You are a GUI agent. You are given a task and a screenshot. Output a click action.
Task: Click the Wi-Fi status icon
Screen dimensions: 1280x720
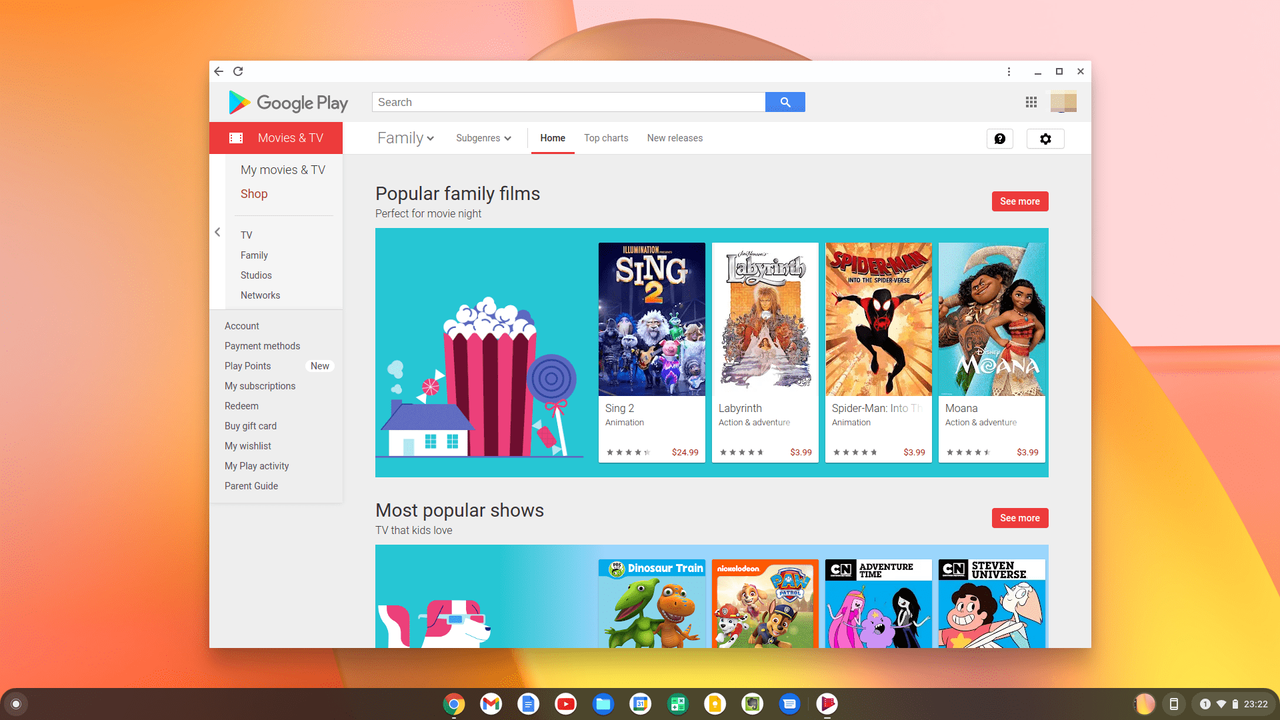tap(1221, 704)
